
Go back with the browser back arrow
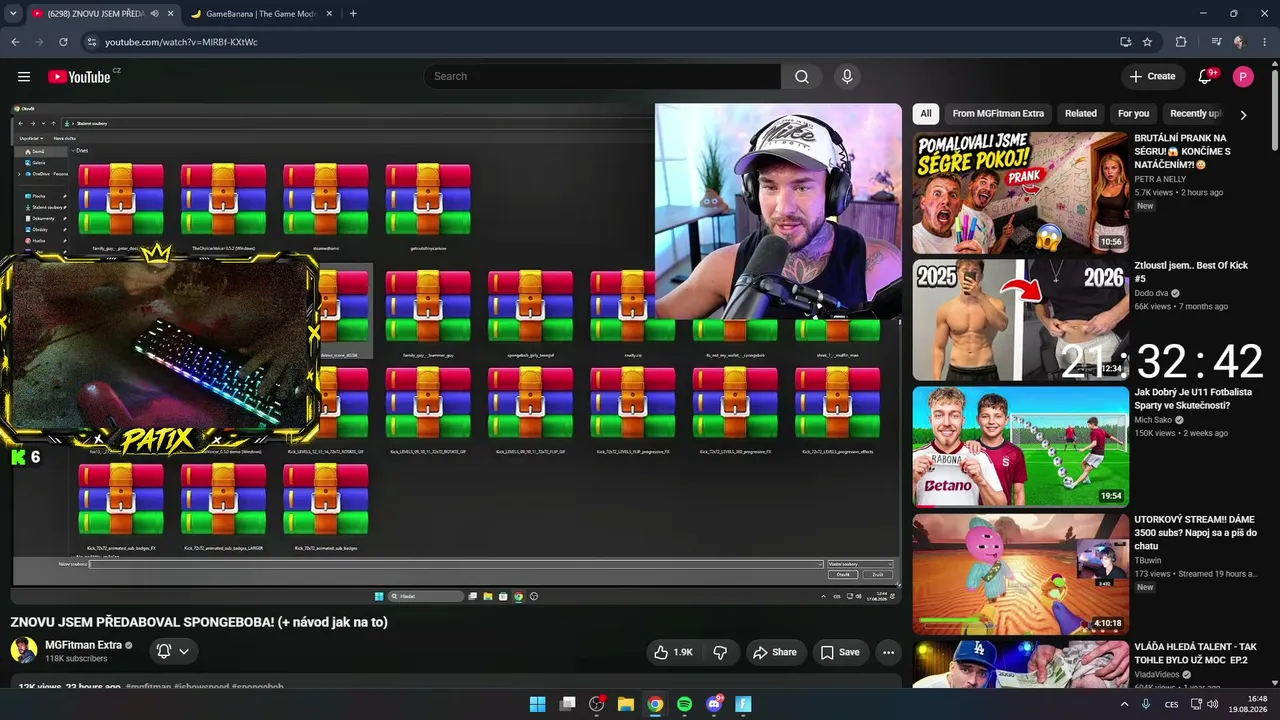[15, 42]
